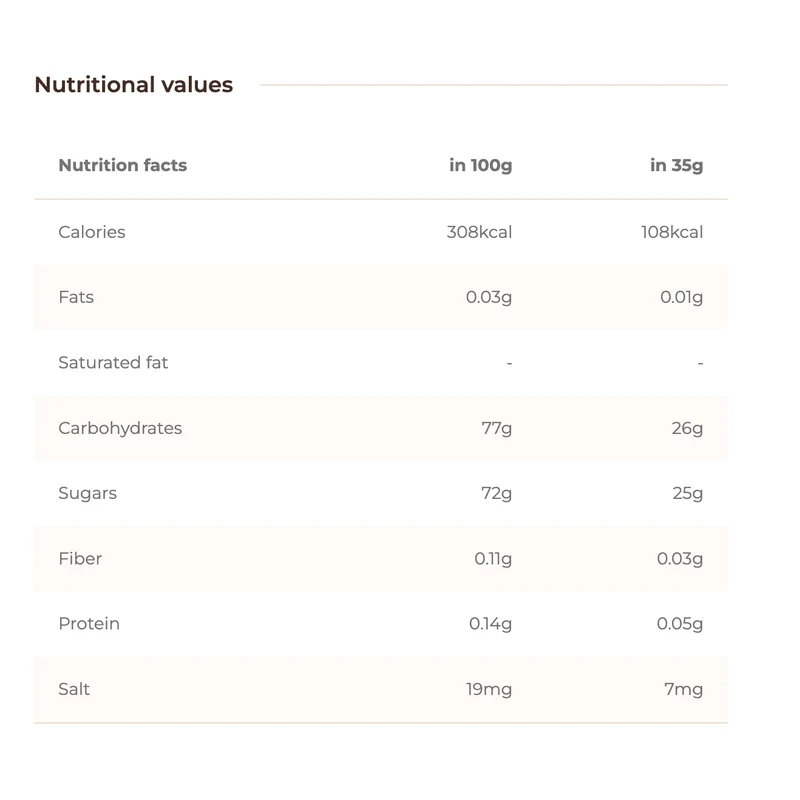The image size is (800, 800).
Task: Select the 0.03g fats value per 100g
Action: pos(489,297)
